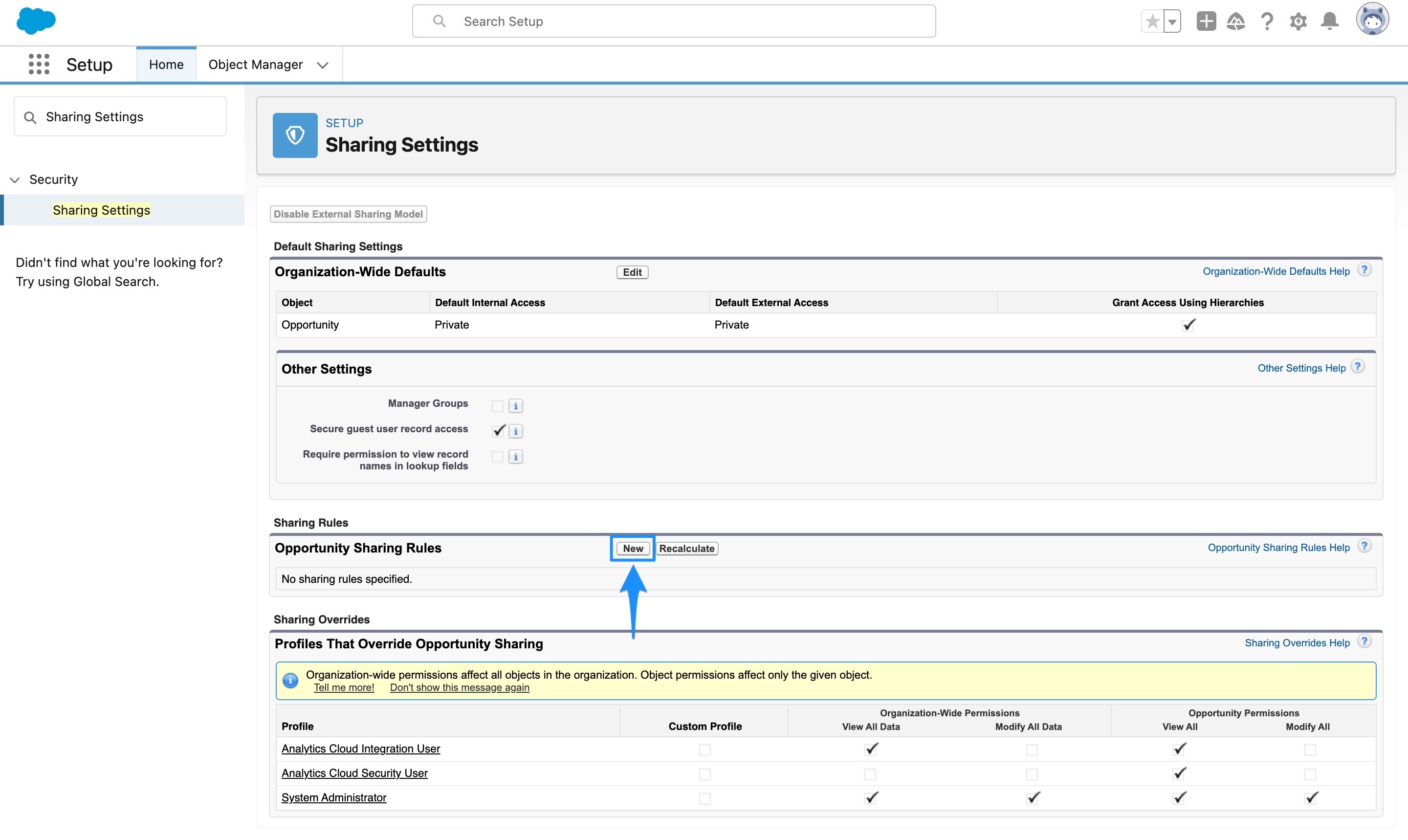Viewport: 1408px width, 840px height.
Task: Select the Sharing Settings sidebar item
Action: [x=101, y=209]
